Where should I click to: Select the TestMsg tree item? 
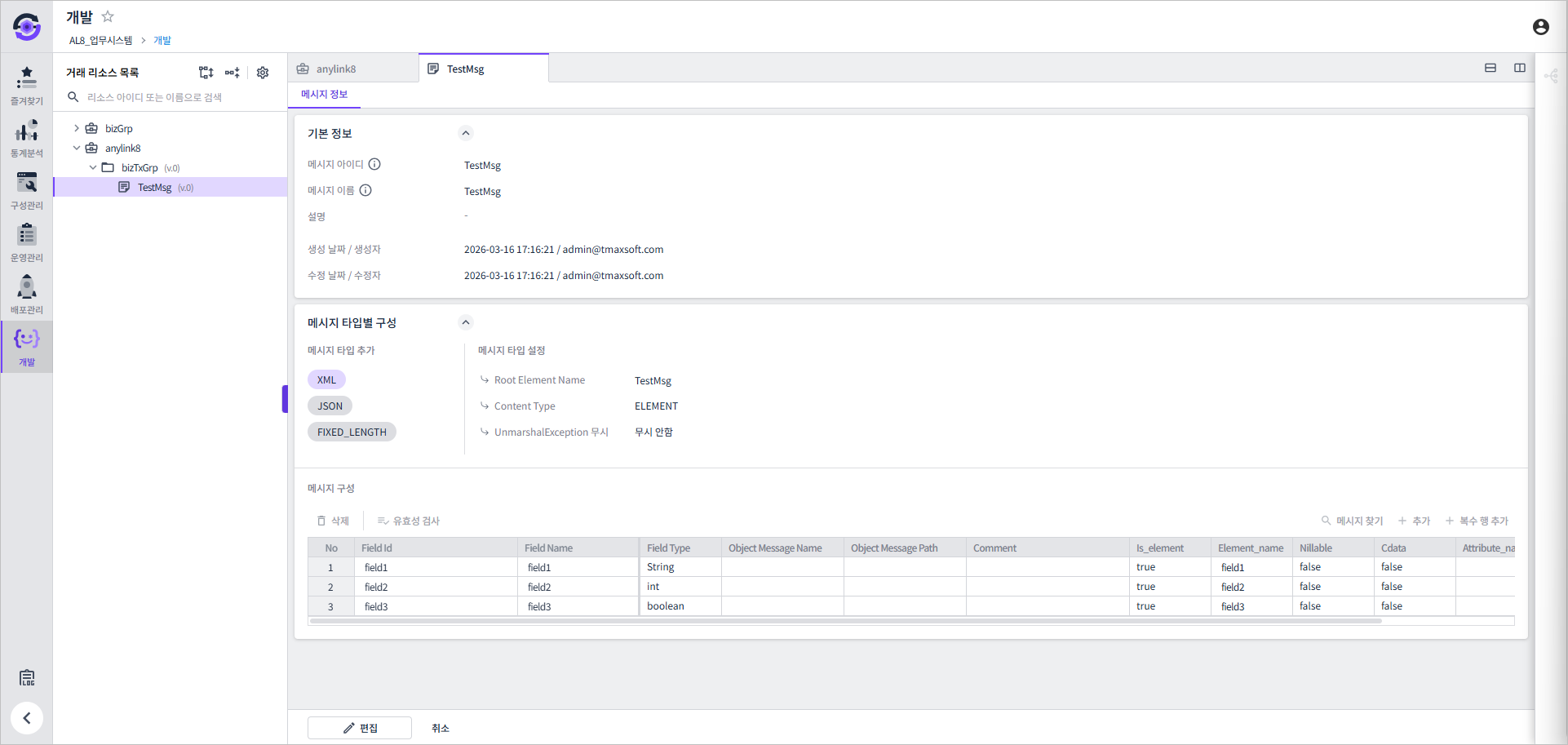(171, 187)
